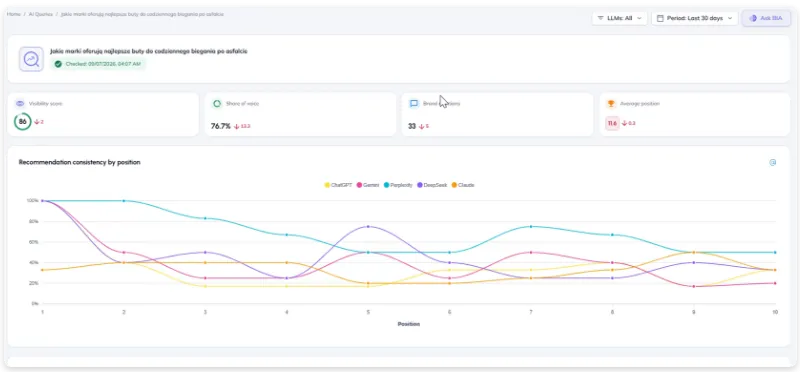Click the Visibility score eye icon
The width and height of the screenshot is (800, 372).
(20, 104)
